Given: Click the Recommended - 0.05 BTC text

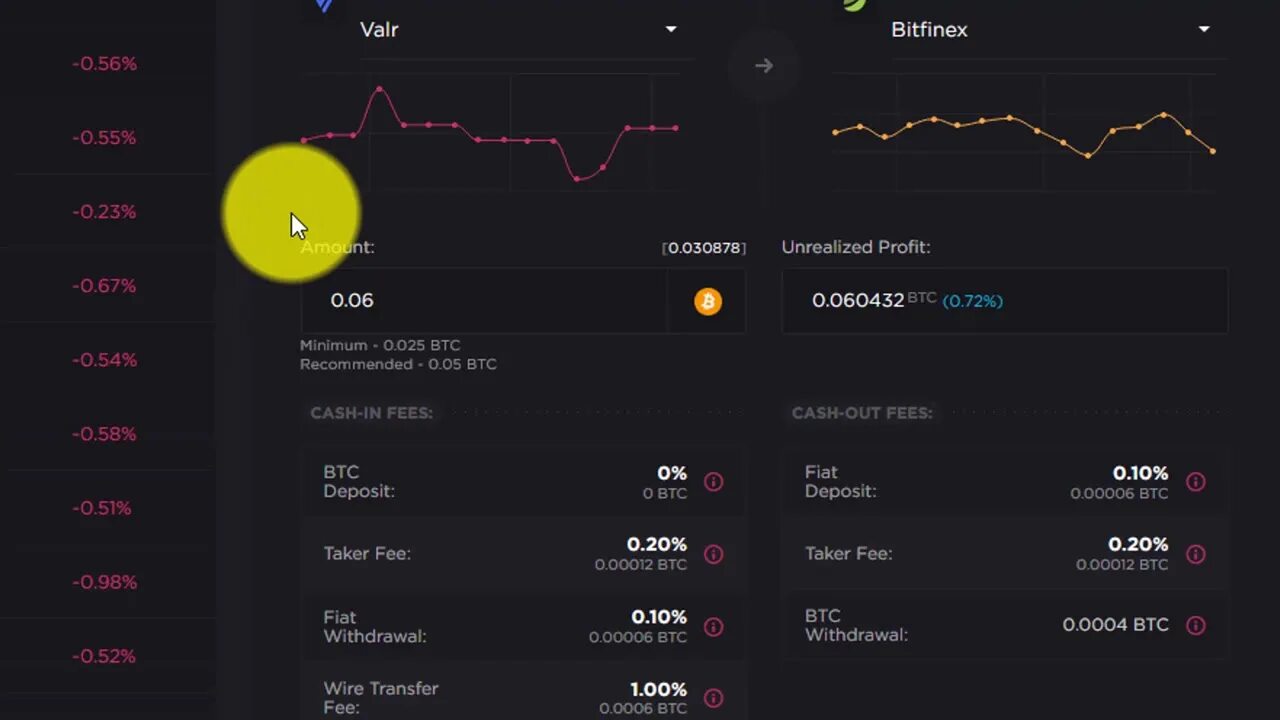Looking at the screenshot, I should tap(398, 365).
